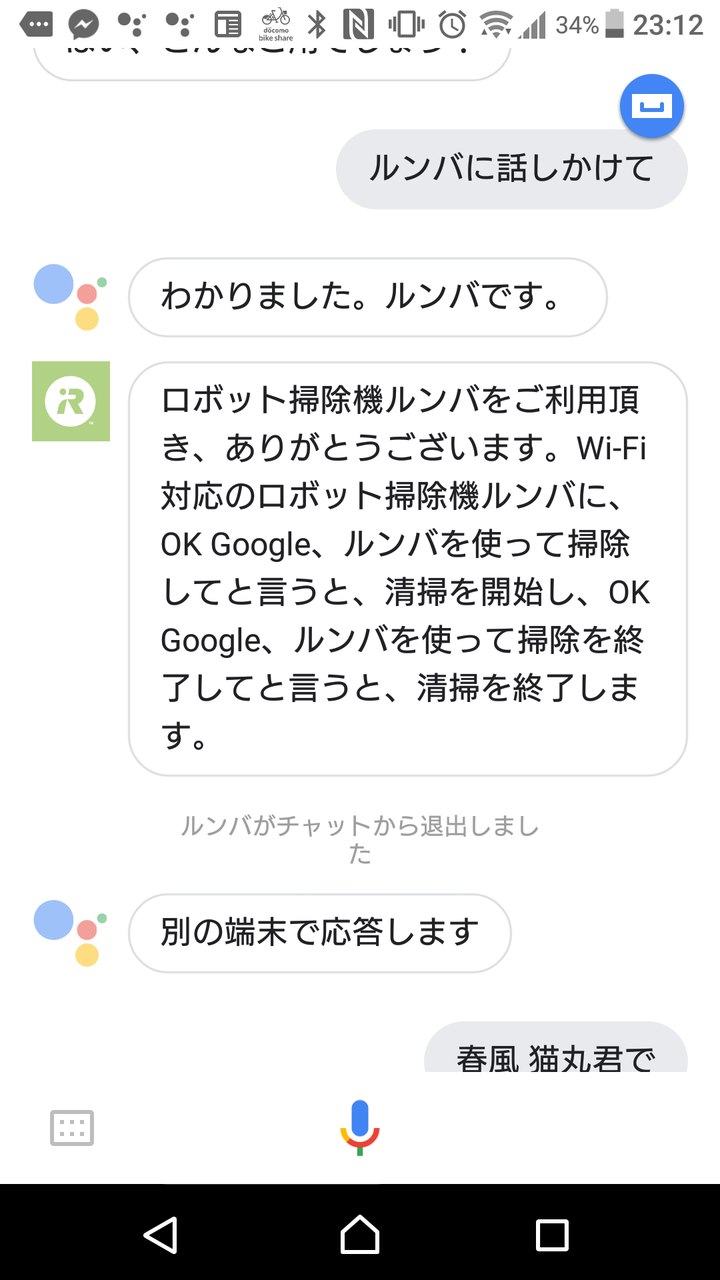
Task: Tap the ルンバに話しかけて message bubble
Action: [x=511, y=168]
